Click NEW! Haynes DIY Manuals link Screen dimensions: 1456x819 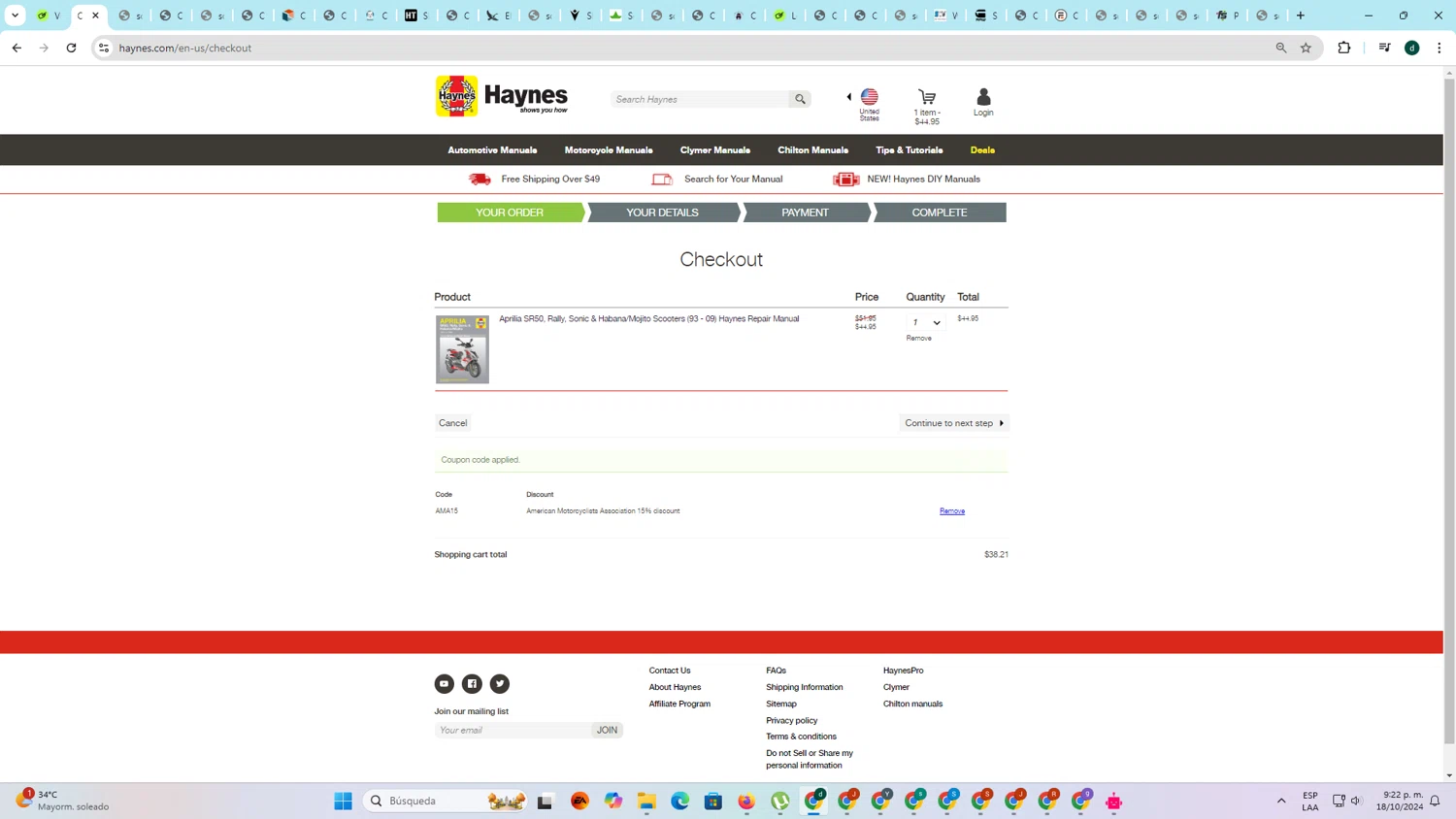pyautogui.click(x=923, y=180)
